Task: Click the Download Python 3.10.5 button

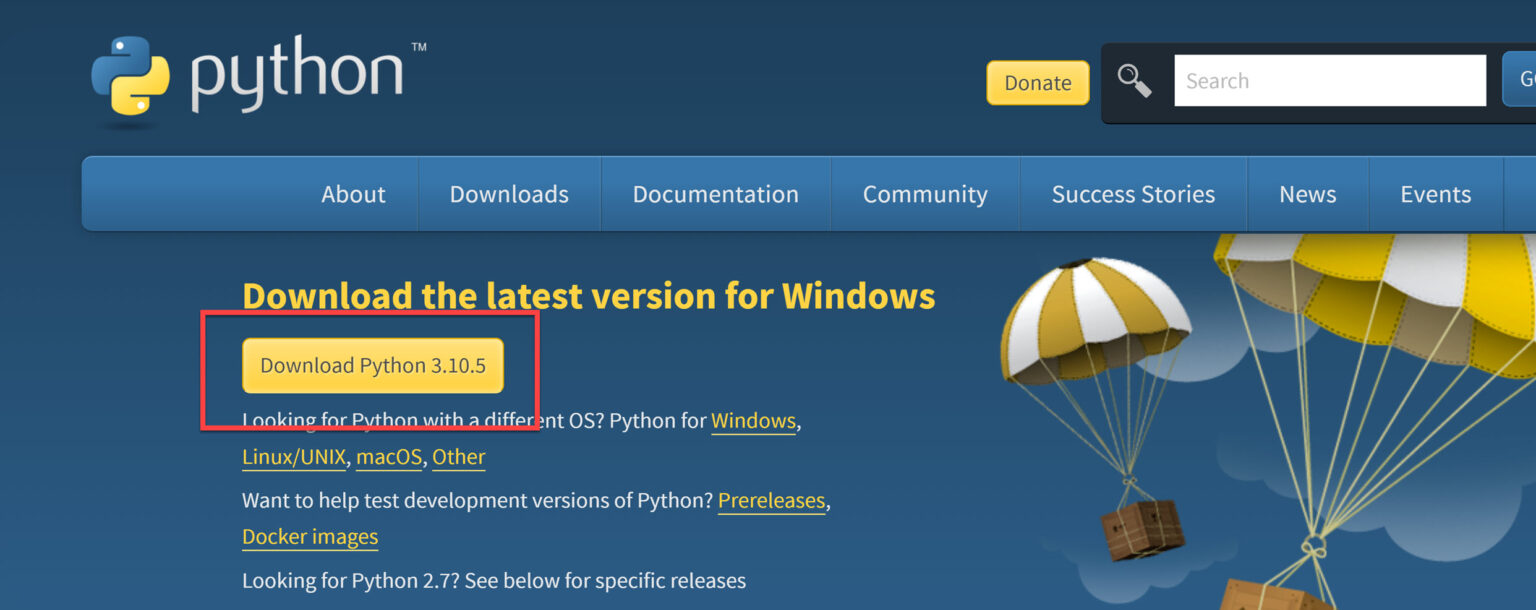Action: 373,366
